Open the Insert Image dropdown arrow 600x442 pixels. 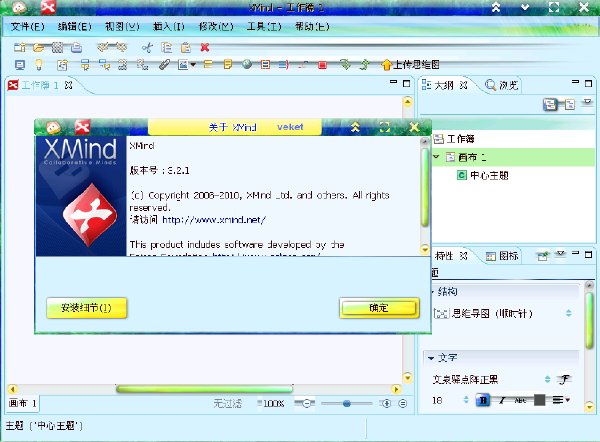193,65
